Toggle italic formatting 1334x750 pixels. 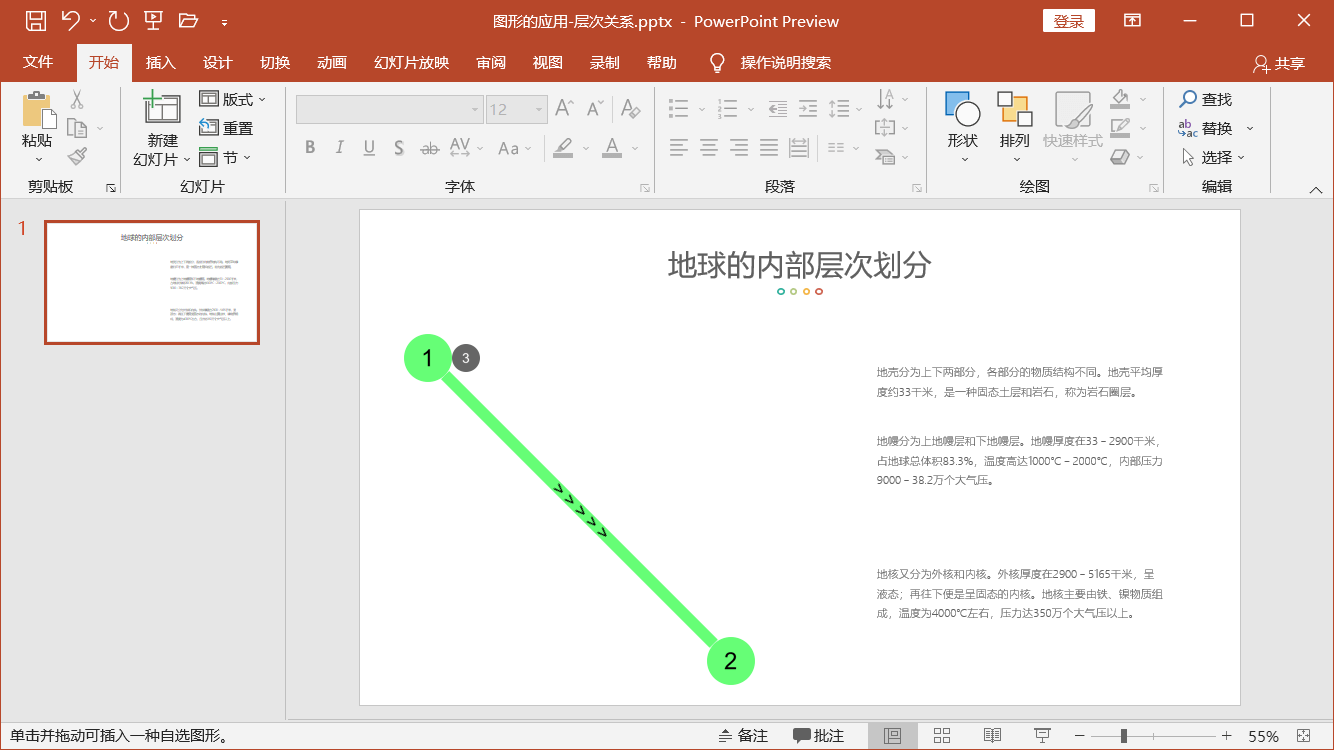click(x=340, y=148)
